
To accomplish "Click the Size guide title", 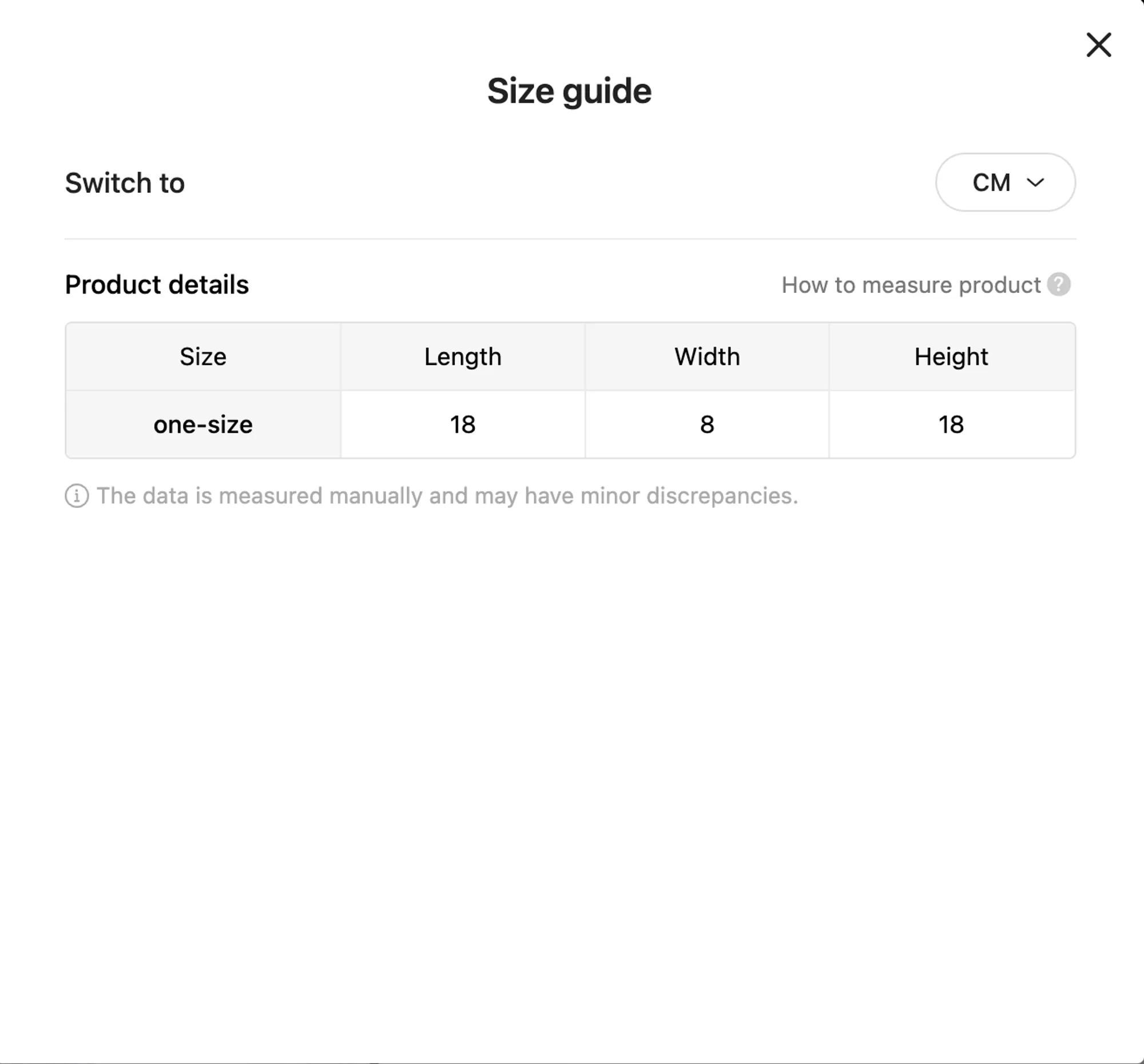I will (569, 91).
